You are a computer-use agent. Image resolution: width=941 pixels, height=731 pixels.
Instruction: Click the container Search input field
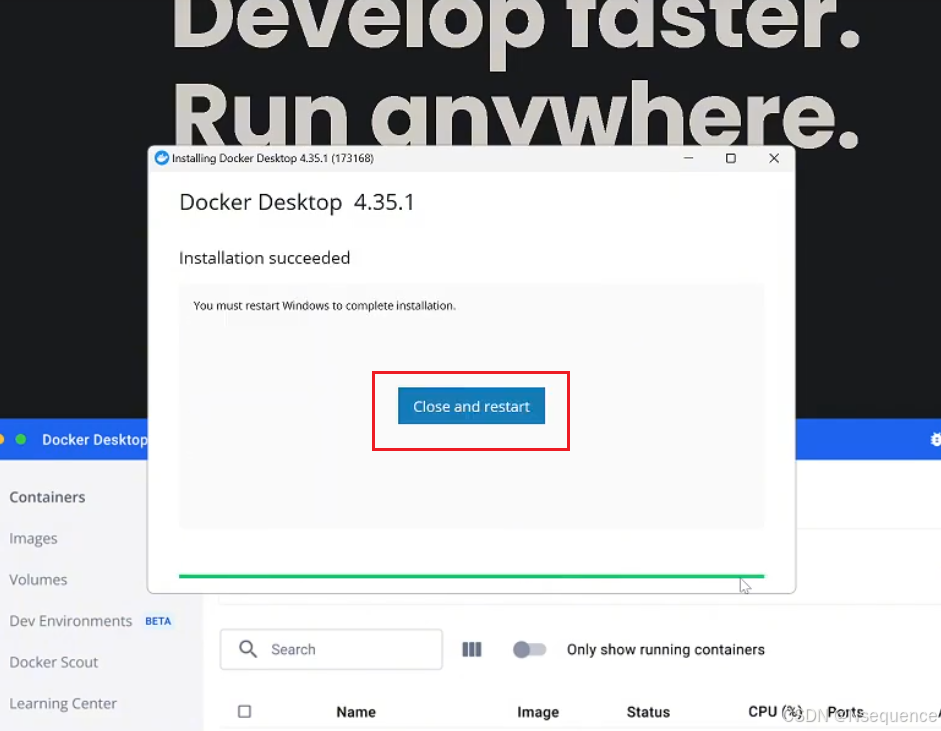[x=331, y=649]
